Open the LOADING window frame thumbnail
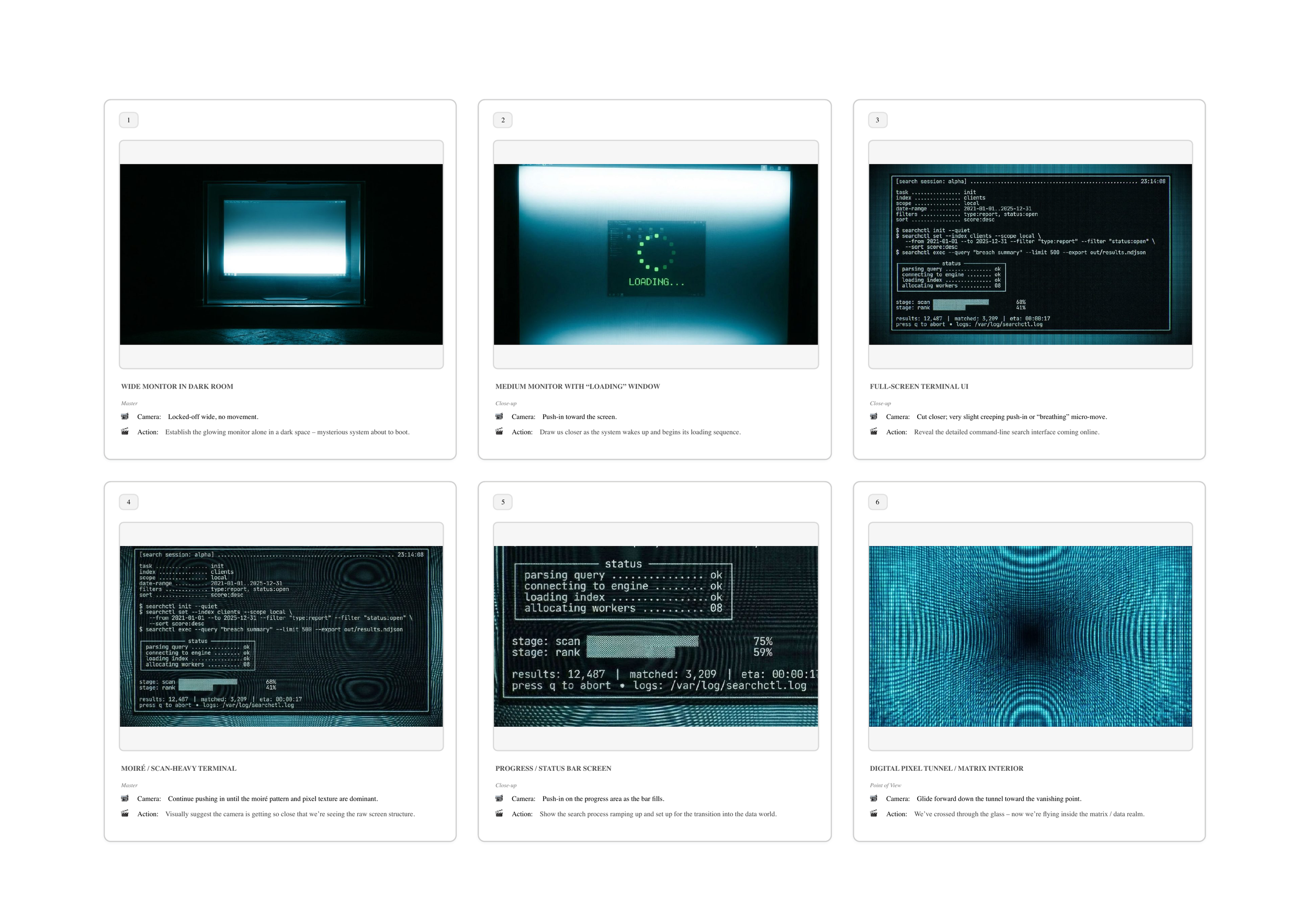 coord(656,254)
